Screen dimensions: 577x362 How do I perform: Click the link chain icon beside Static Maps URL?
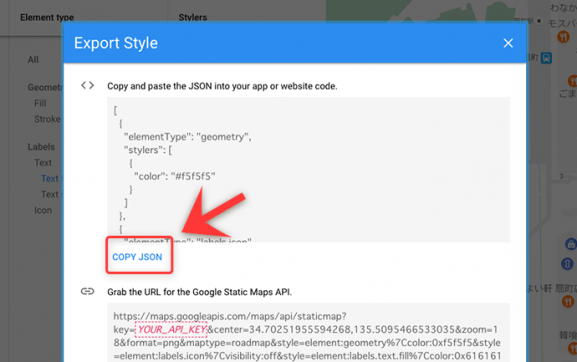[88, 291]
